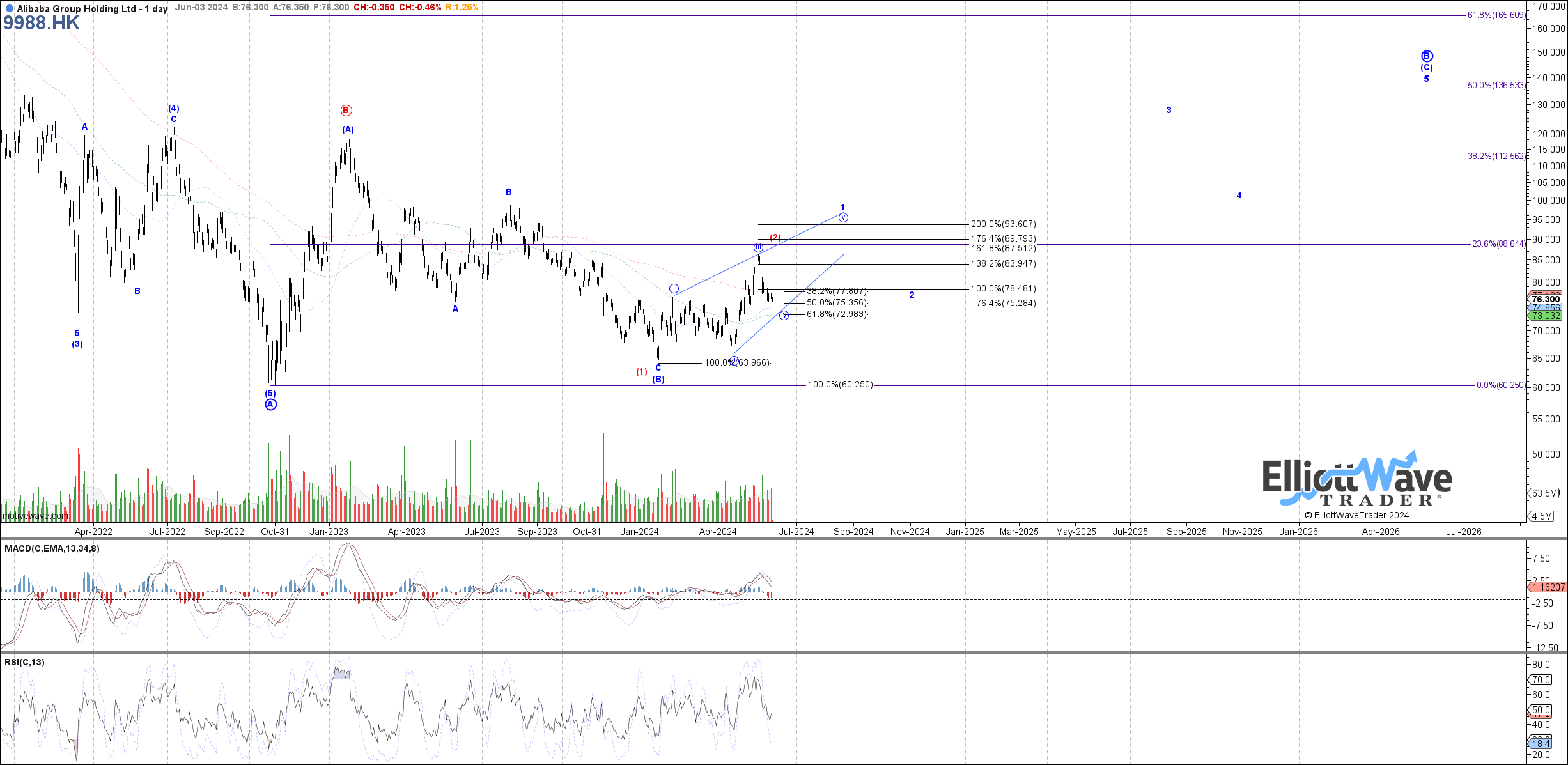Click the motivewave.com watermark link
Viewport: 1568px width, 765px height.
click(x=35, y=516)
